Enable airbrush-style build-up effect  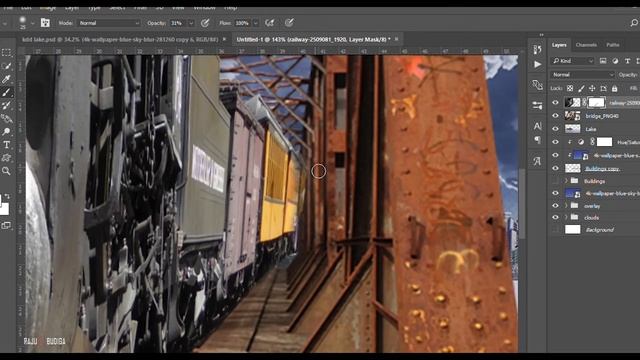tap(270, 23)
